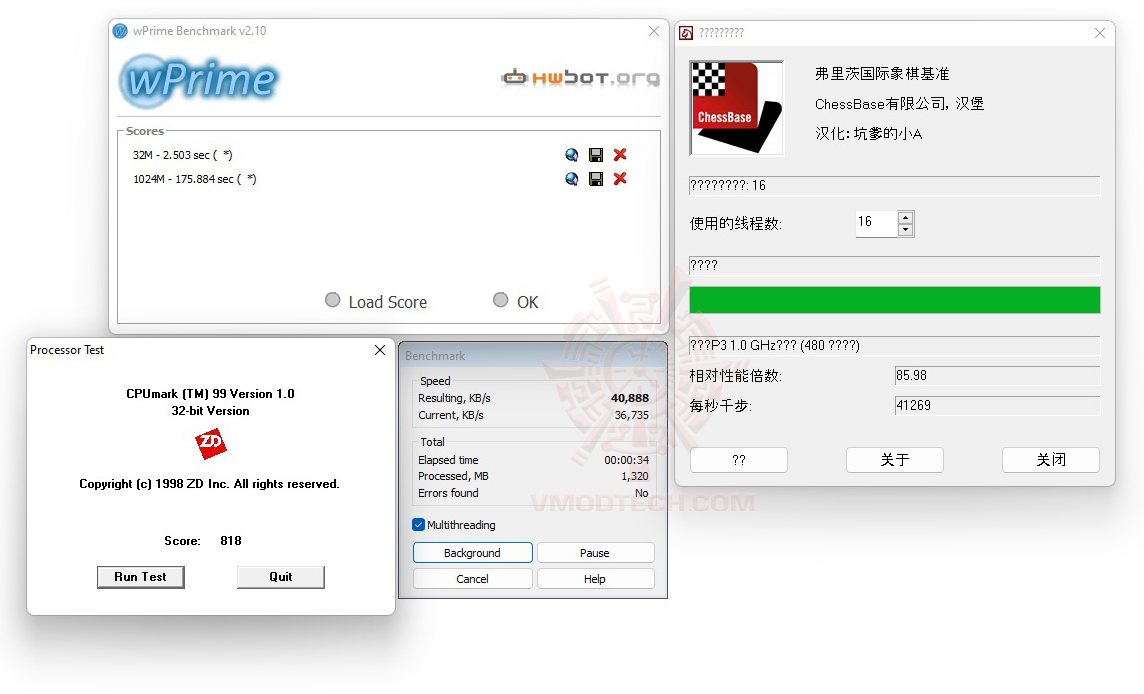The image size is (1144, 694).
Task: Close the Processor Test window
Action: tap(380, 350)
